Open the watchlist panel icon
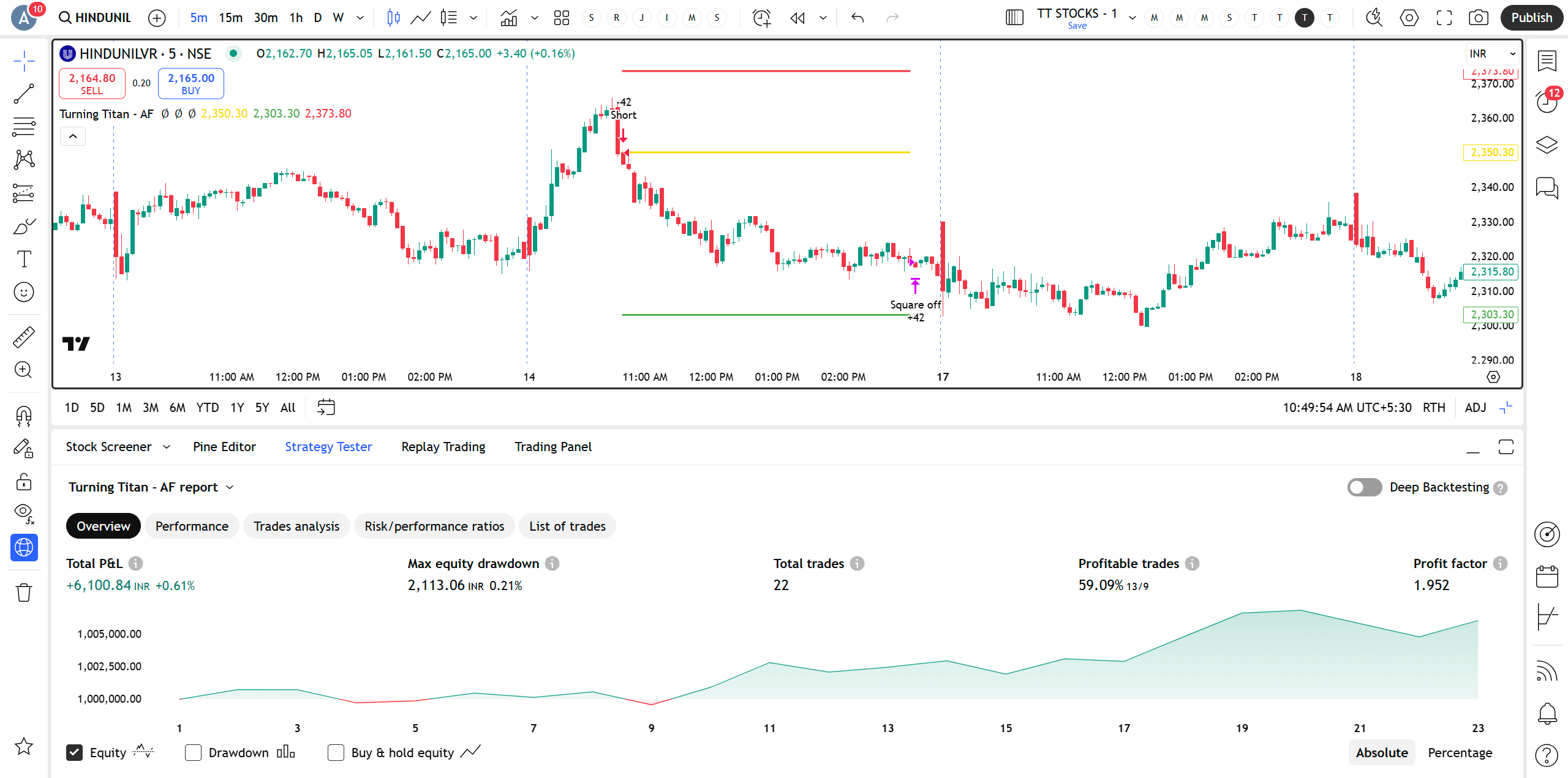This screenshot has width=1568, height=778. click(1547, 61)
